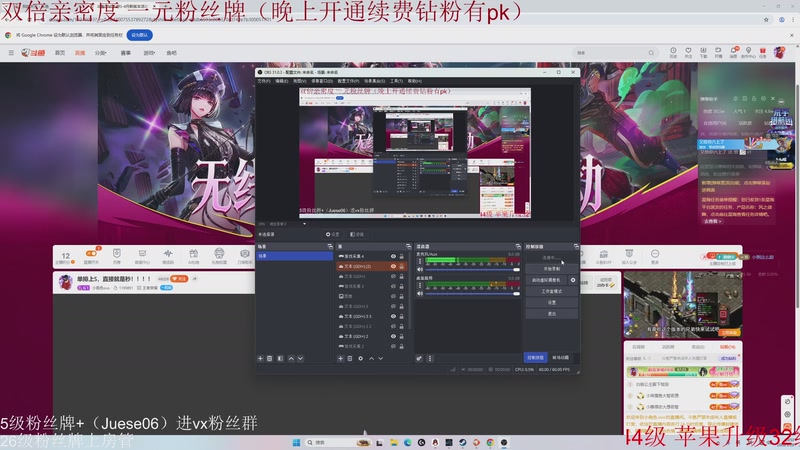Click 开始录制 start recording button

552,268
